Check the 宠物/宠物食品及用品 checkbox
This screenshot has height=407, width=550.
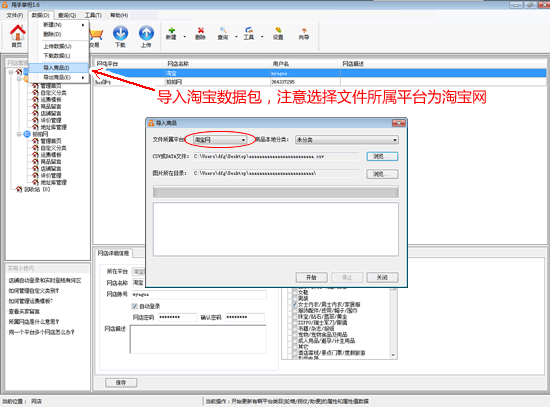[x=295, y=334]
